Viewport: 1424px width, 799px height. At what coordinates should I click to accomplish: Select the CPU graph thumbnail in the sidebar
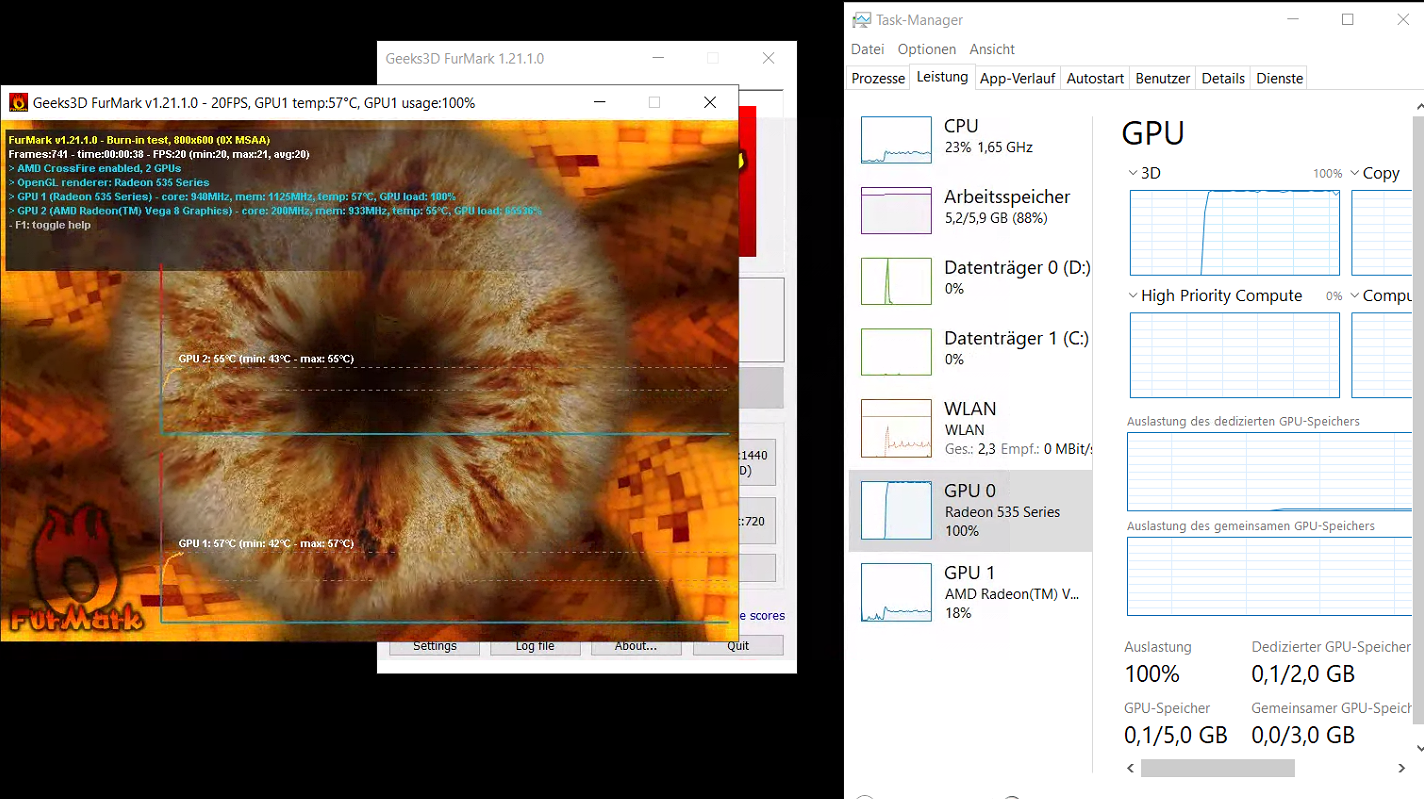click(896, 140)
